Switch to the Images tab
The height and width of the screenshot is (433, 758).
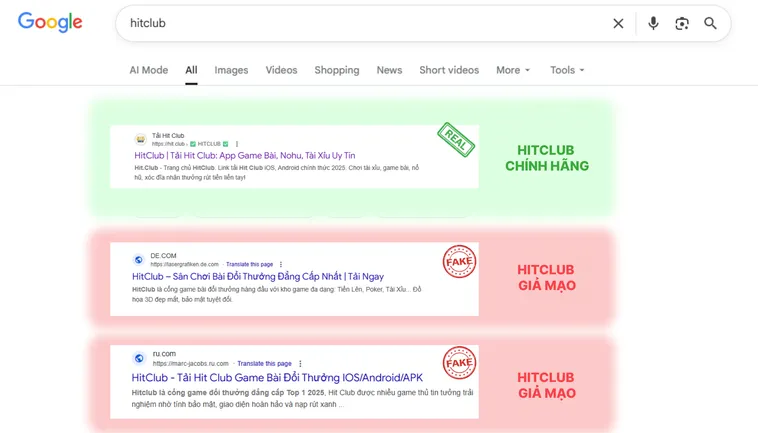[231, 70]
